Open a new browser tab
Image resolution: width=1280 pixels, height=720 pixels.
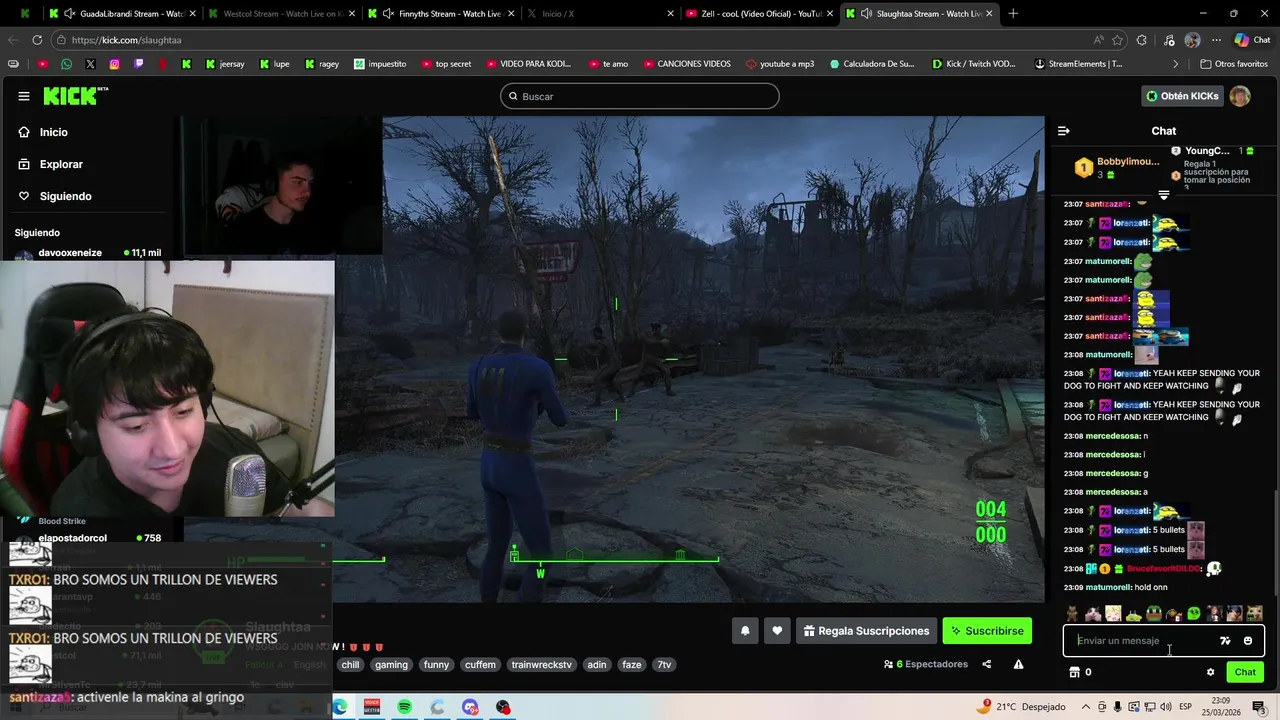(1013, 13)
